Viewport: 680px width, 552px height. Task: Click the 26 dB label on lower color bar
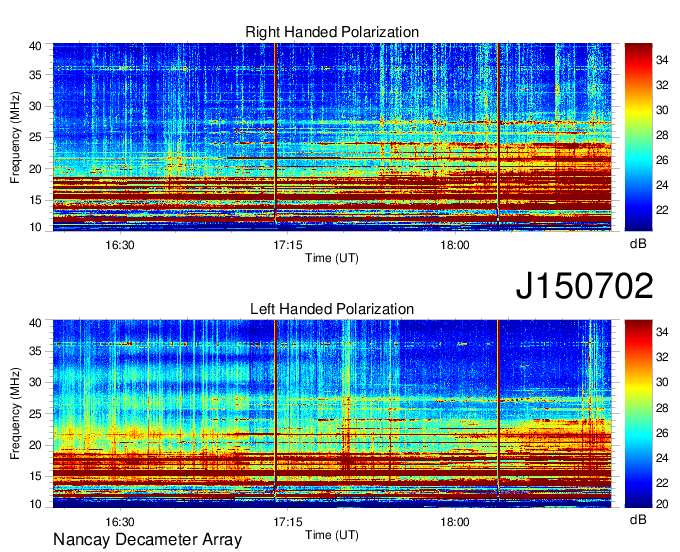pos(662,433)
